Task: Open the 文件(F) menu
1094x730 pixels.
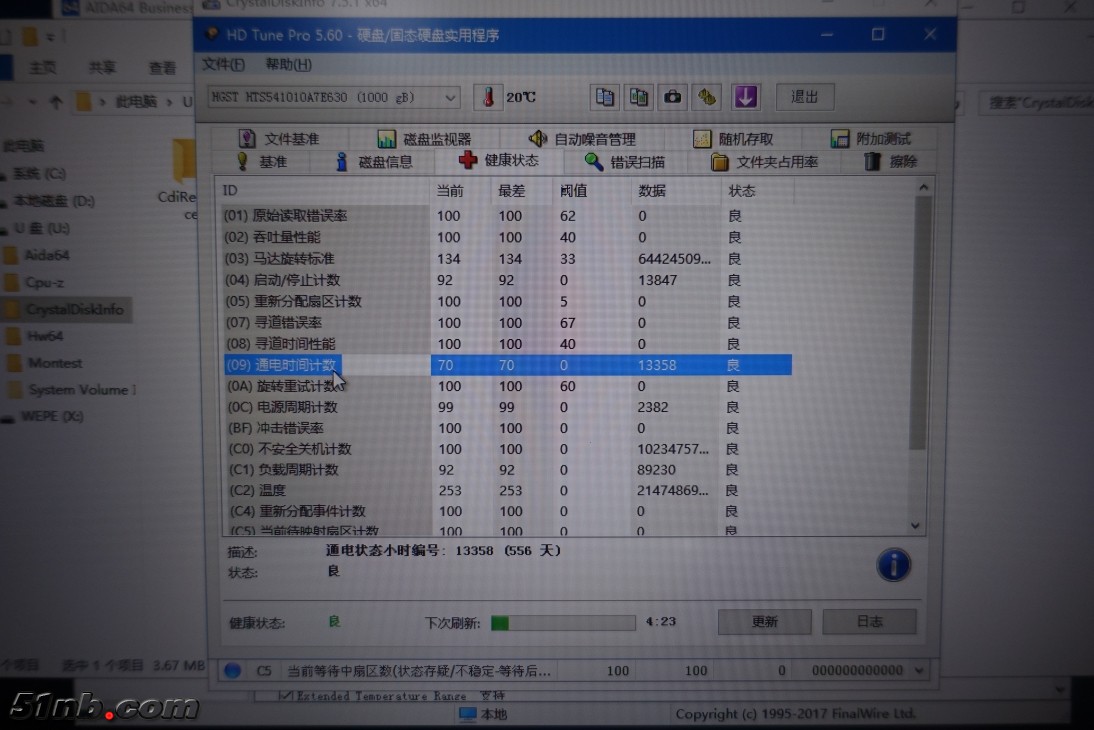Action: (x=223, y=65)
